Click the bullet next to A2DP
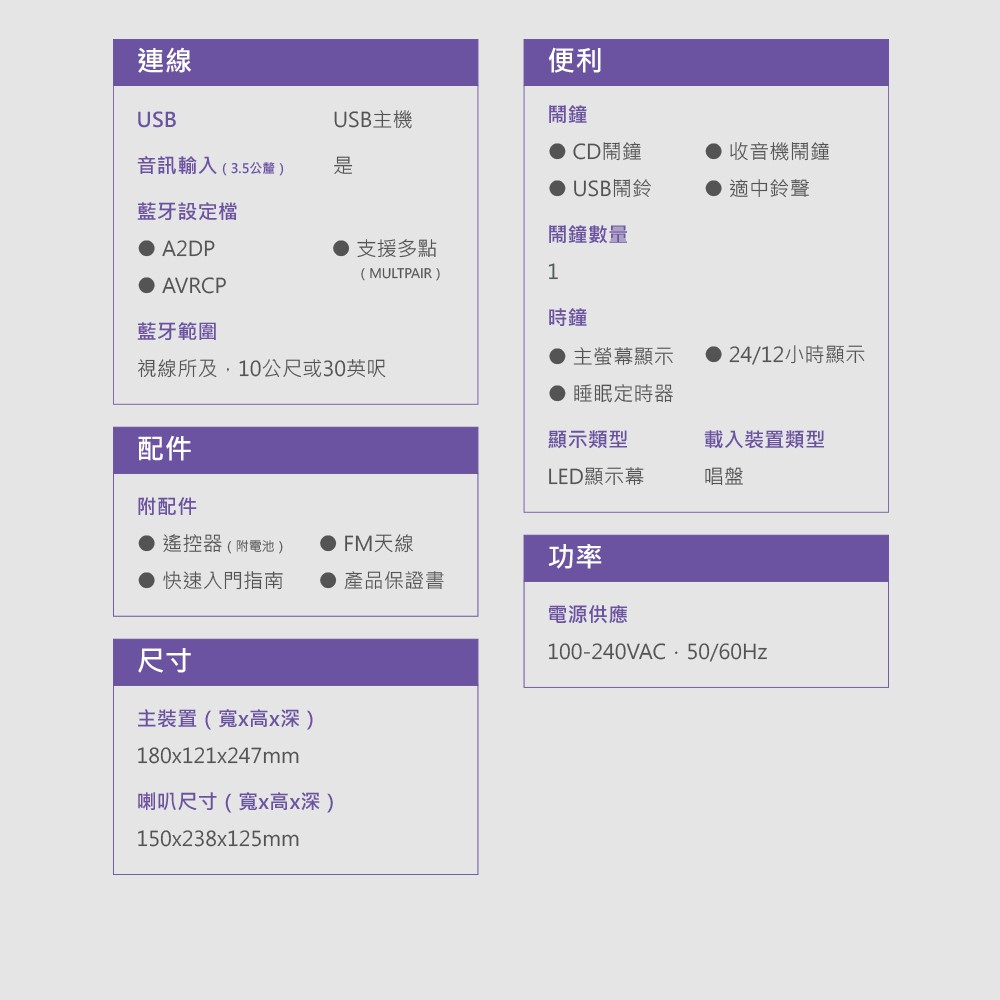The height and width of the screenshot is (1000, 1000). (146, 248)
